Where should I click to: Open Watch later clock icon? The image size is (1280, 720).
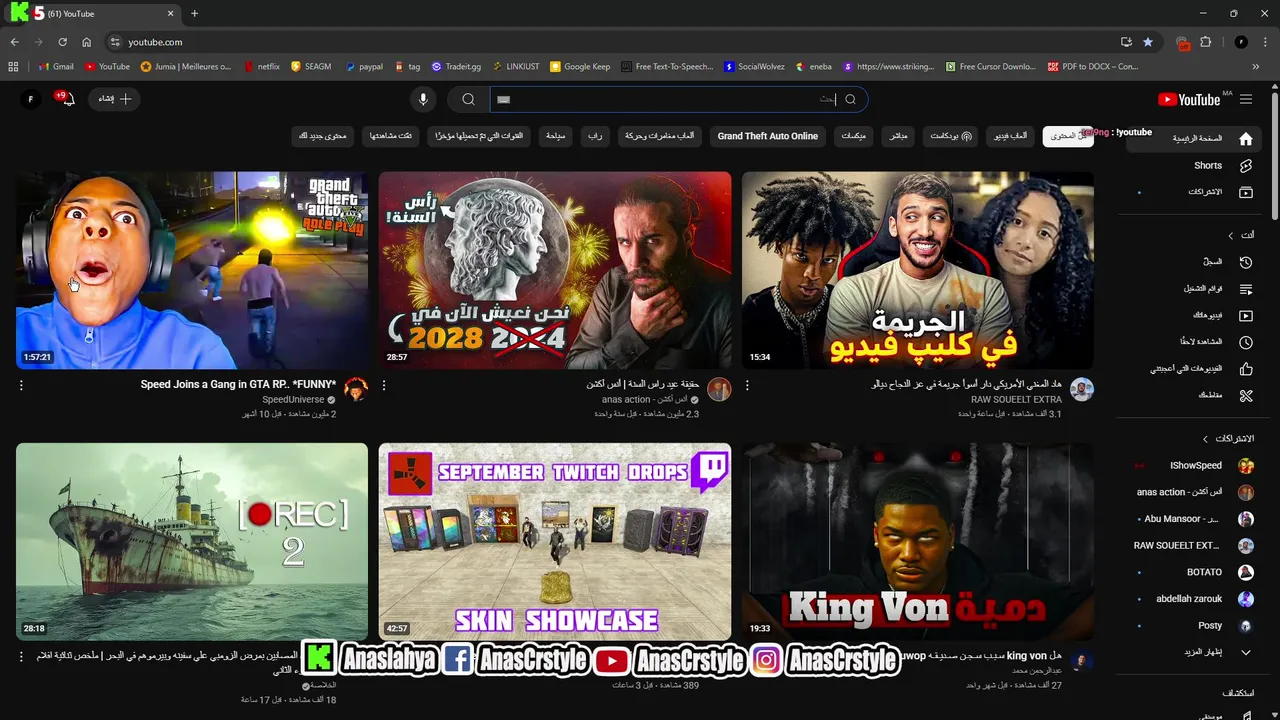pos(1245,342)
